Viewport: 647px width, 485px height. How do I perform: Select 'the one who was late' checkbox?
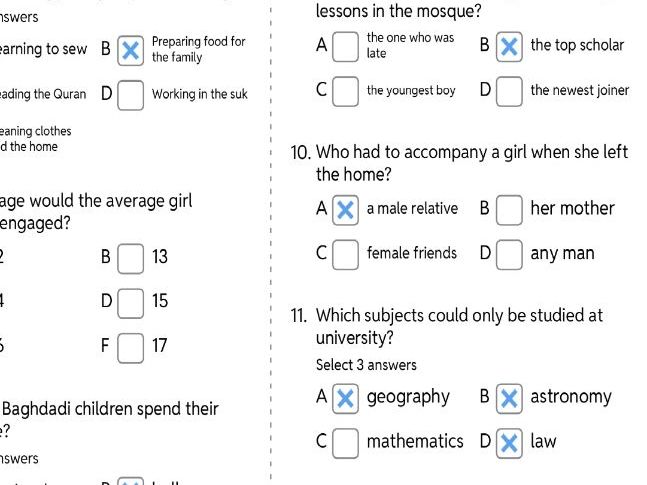point(345,45)
